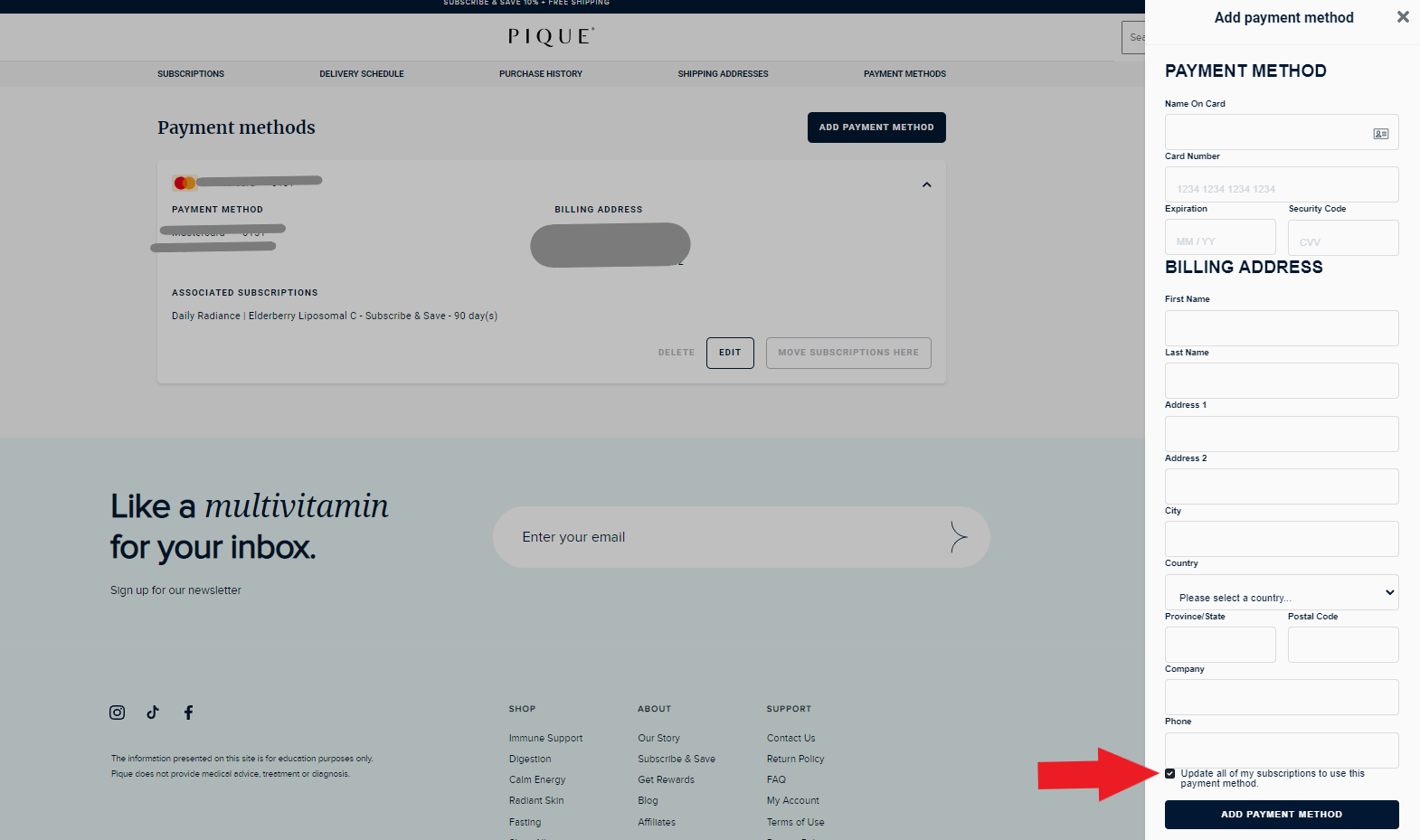Click Add Payment Method button in page header
Screen dimensions: 1420x840
[876, 127]
